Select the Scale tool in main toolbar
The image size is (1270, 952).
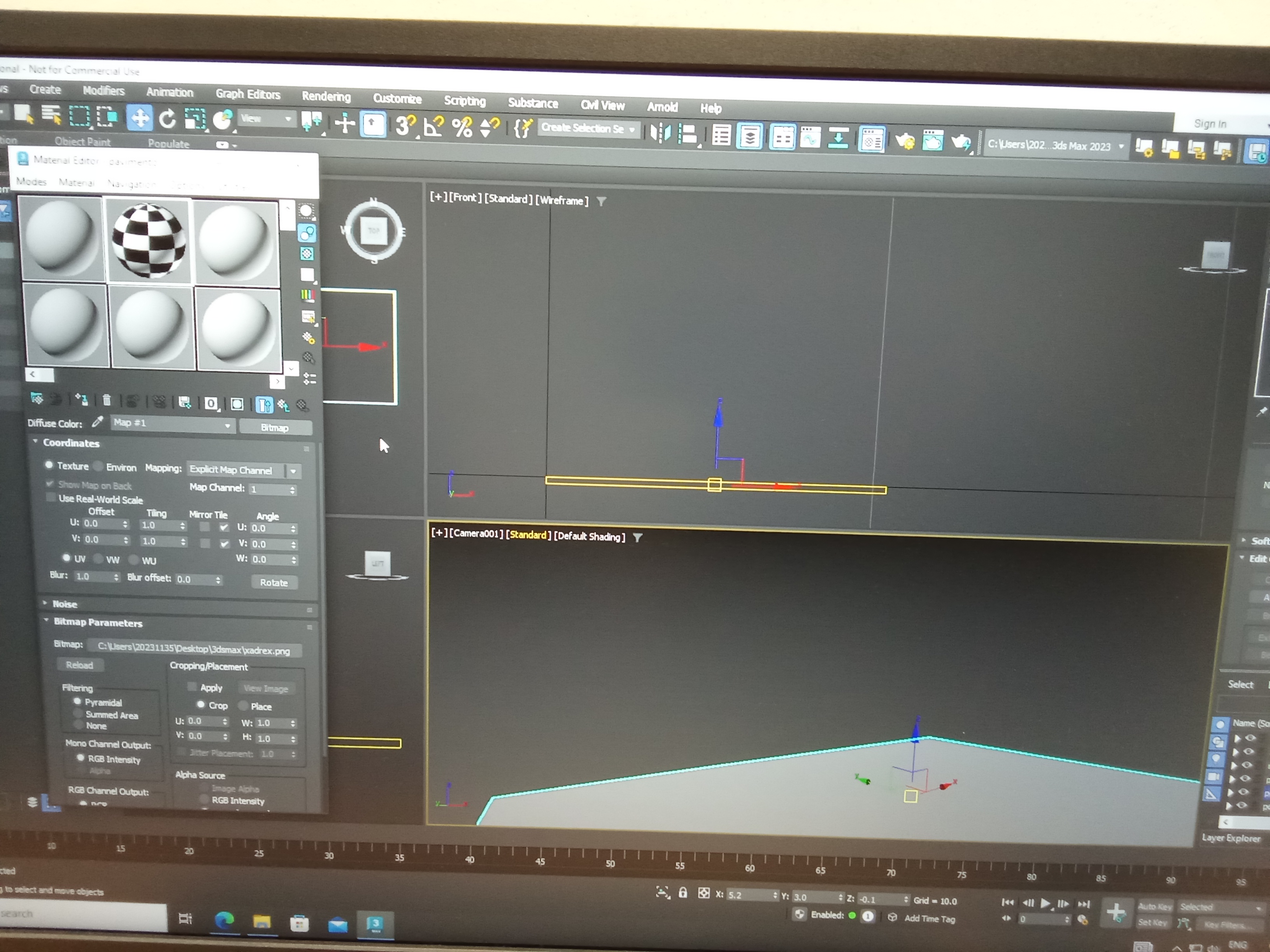pos(195,119)
